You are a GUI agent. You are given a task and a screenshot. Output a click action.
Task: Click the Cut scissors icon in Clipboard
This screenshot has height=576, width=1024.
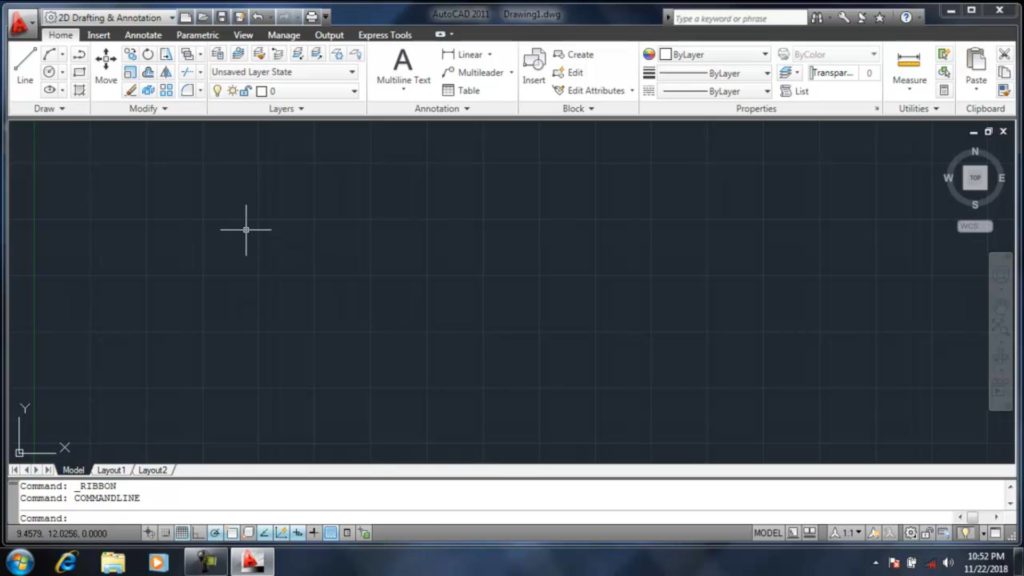click(1004, 54)
